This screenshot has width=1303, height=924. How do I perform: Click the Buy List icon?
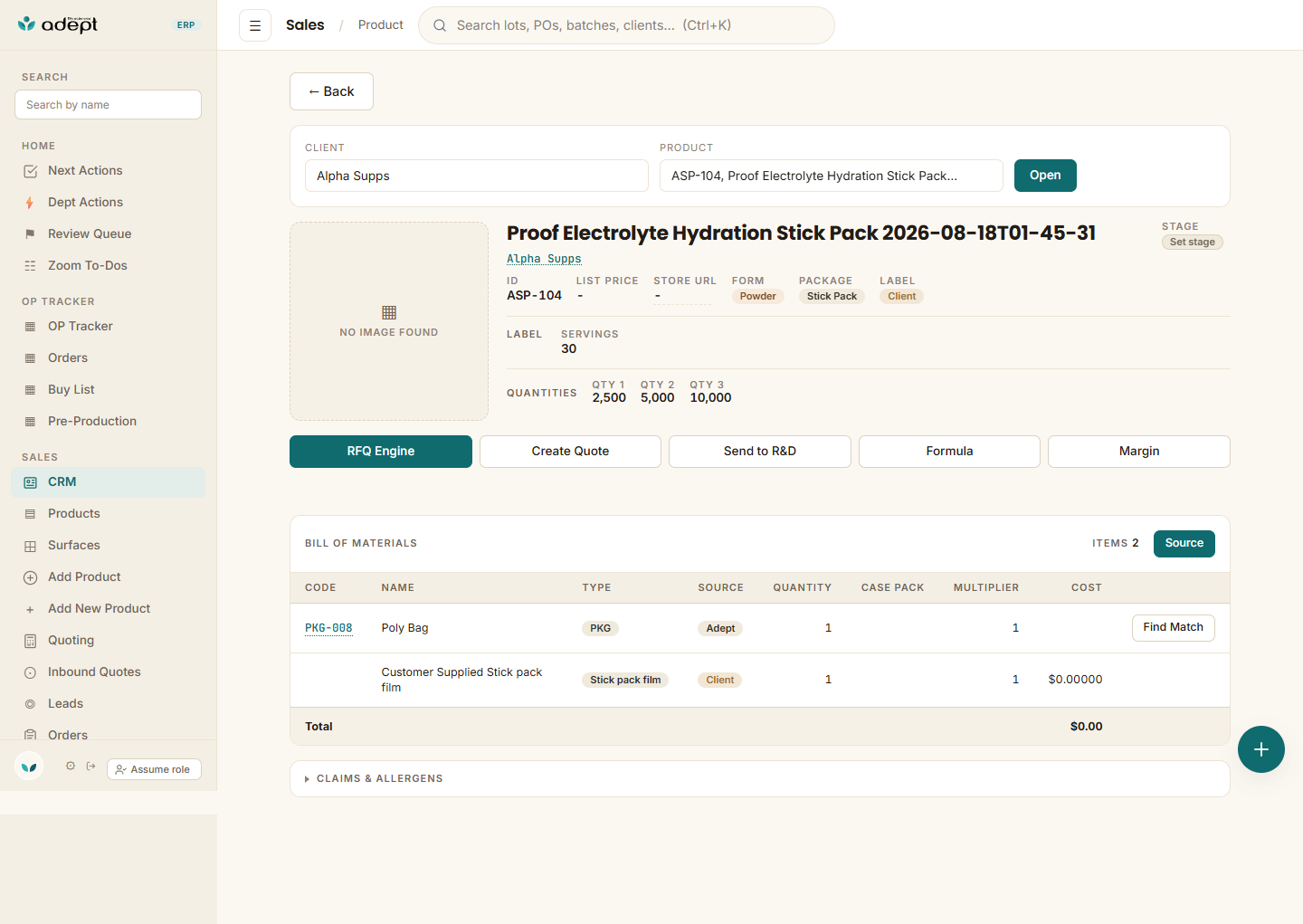pyautogui.click(x=30, y=390)
